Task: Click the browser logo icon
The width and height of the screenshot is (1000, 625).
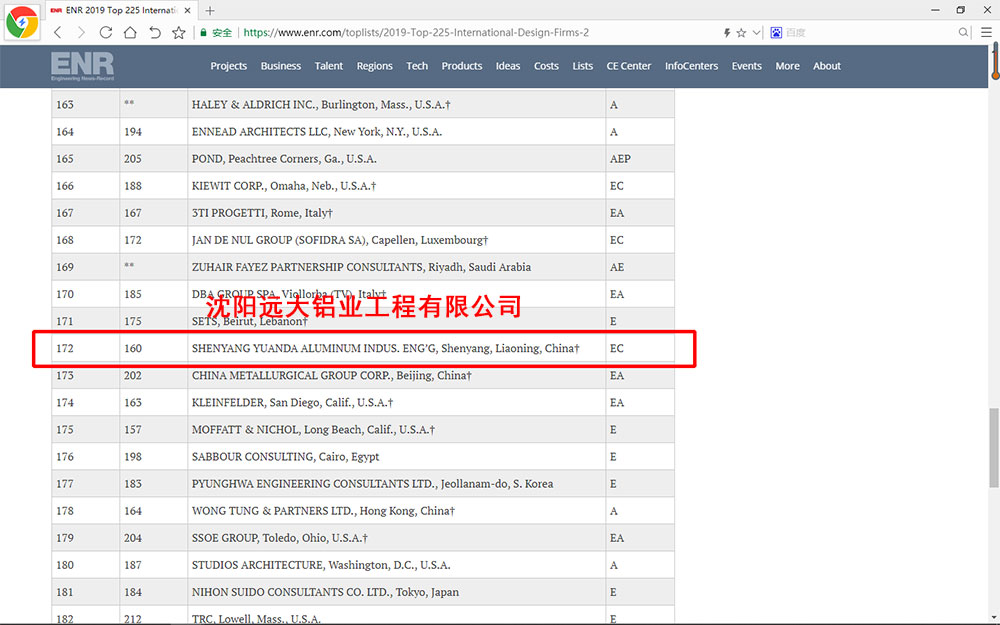Action: coord(22,22)
